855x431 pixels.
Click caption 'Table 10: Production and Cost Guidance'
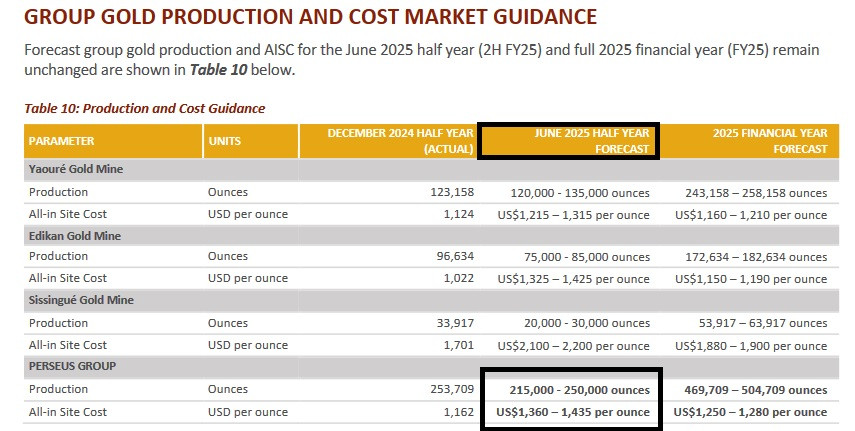(x=144, y=108)
